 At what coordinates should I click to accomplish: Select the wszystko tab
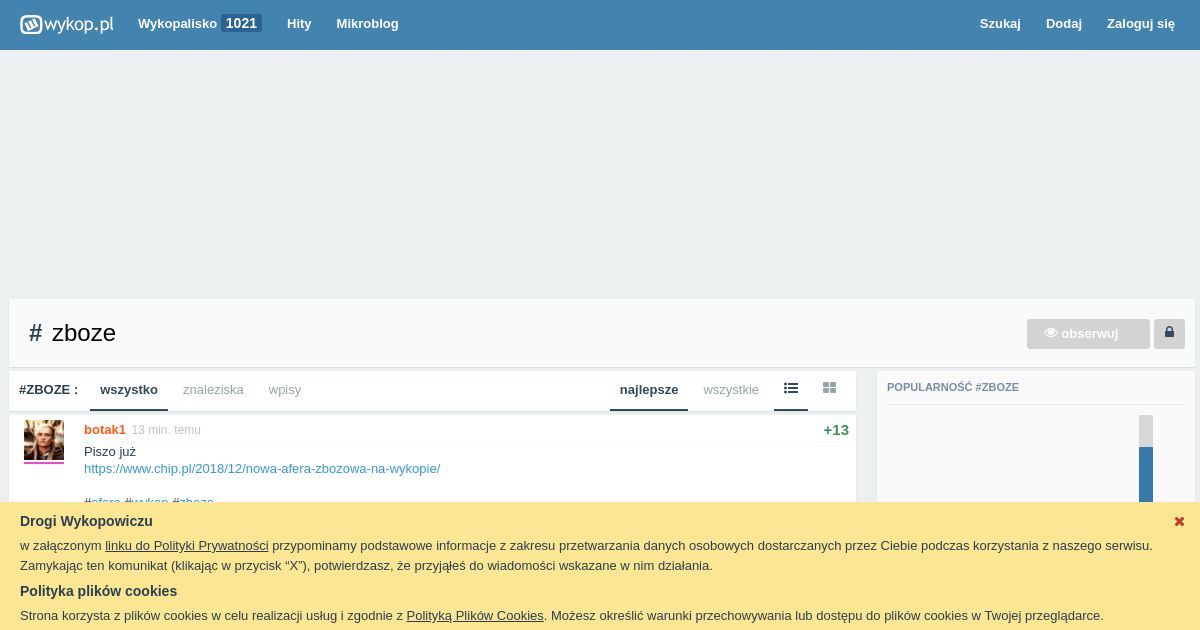(129, 390)
